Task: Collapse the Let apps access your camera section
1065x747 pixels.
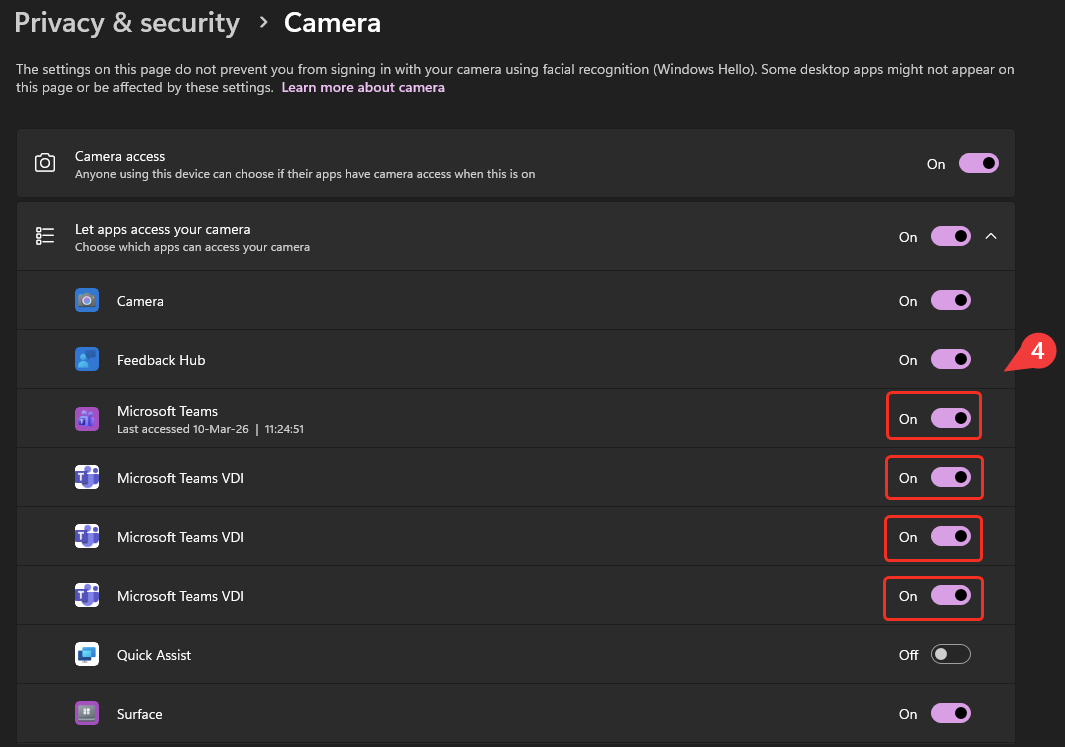Action: click(x=991, y=236)
